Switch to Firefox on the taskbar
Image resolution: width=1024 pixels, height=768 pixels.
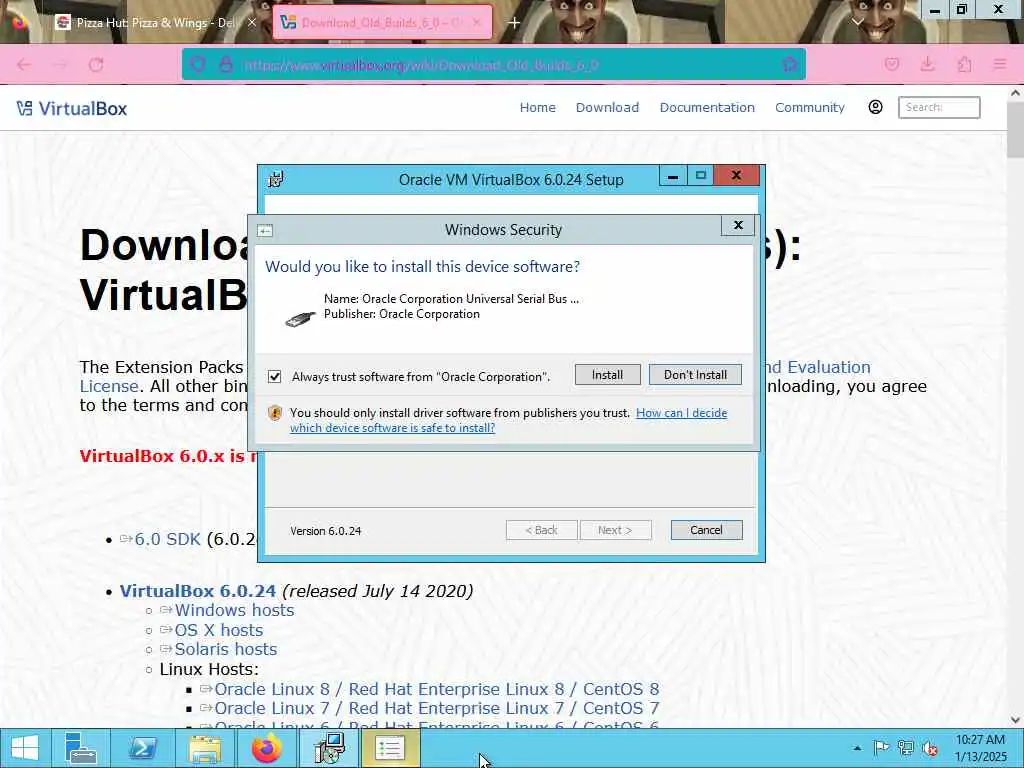266,748
